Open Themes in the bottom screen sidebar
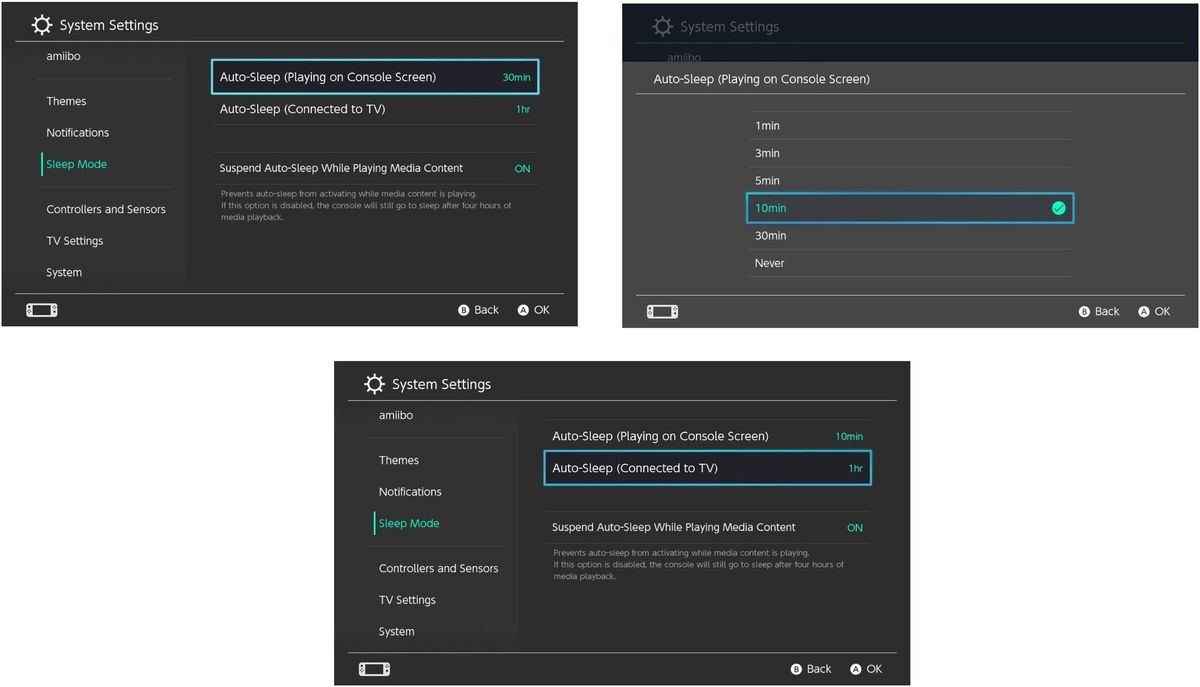 [x=399, y=460]
